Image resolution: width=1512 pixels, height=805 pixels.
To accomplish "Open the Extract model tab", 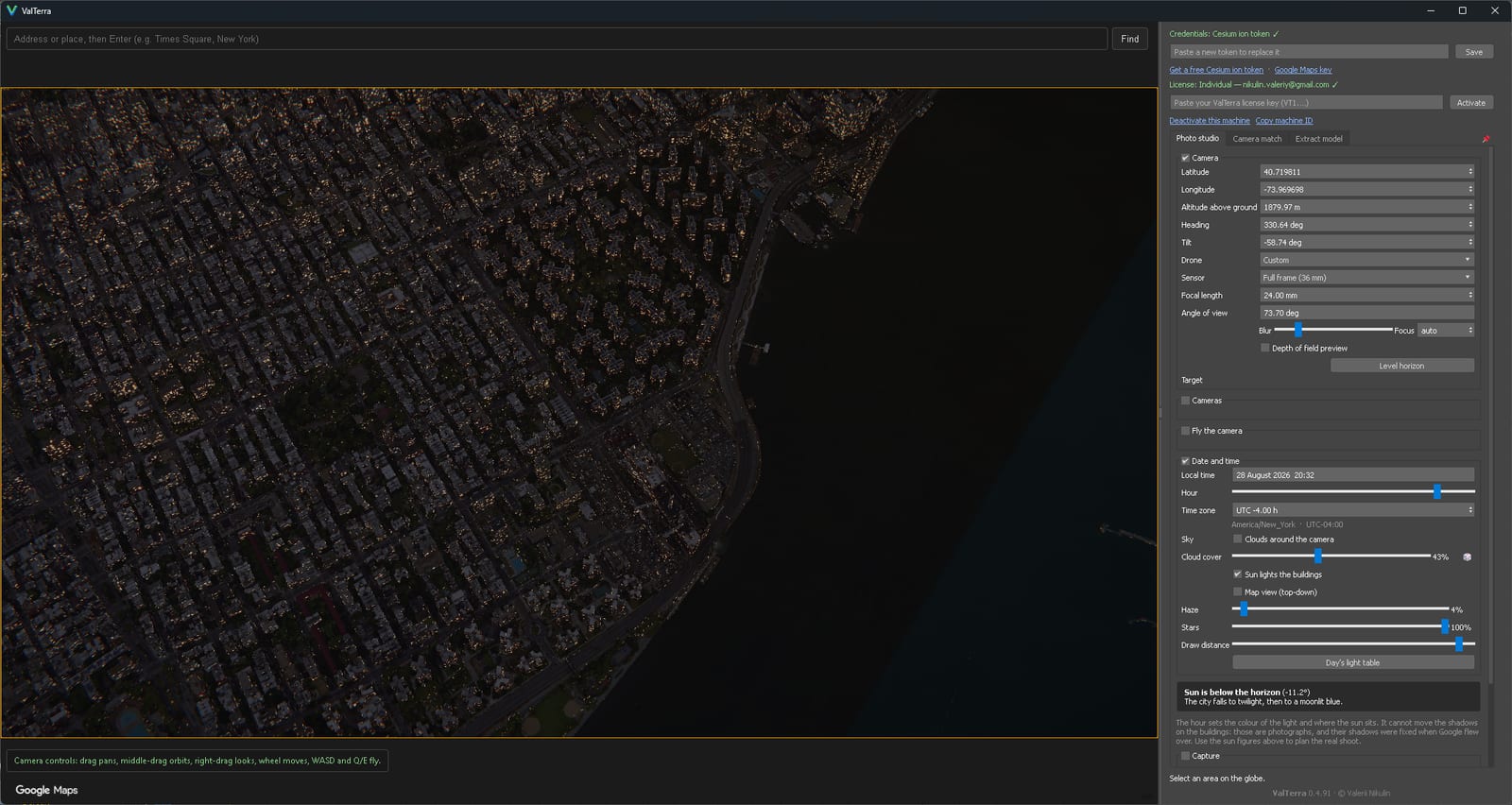I will [1318, 139].
